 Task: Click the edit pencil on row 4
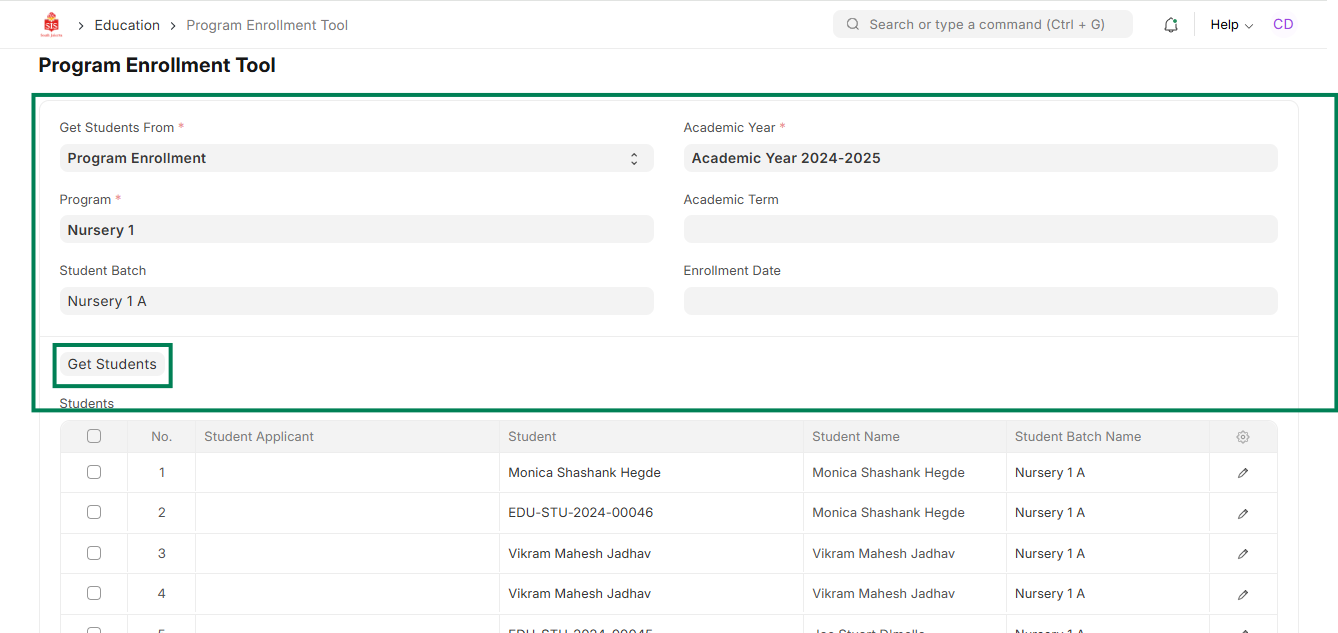tap(1243, 594)
